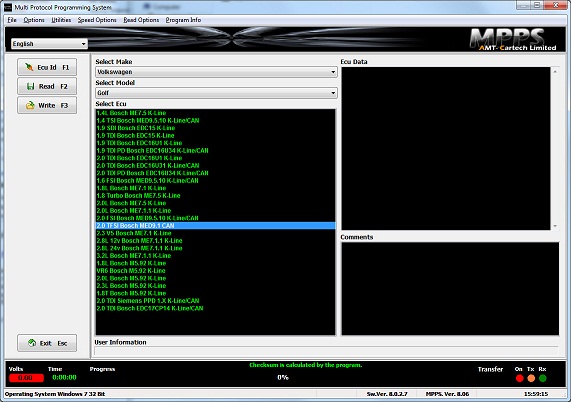
Task: Open the Speed Options menu
Action: tap(97, 20)
